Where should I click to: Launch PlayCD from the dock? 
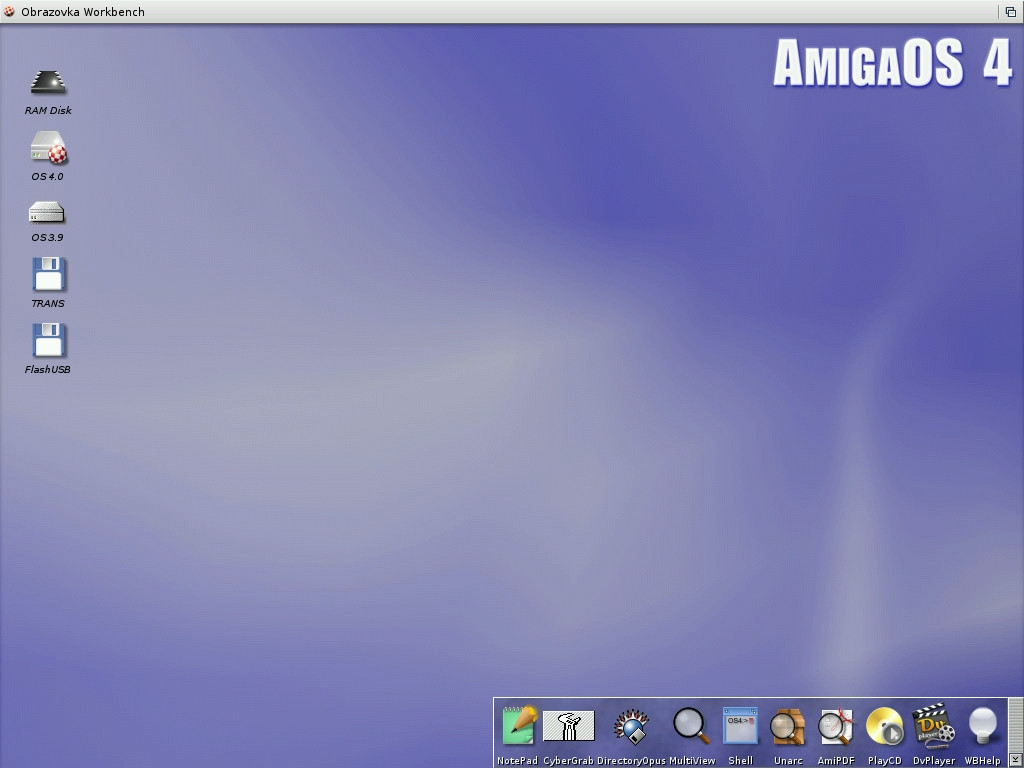pos(885,727)
